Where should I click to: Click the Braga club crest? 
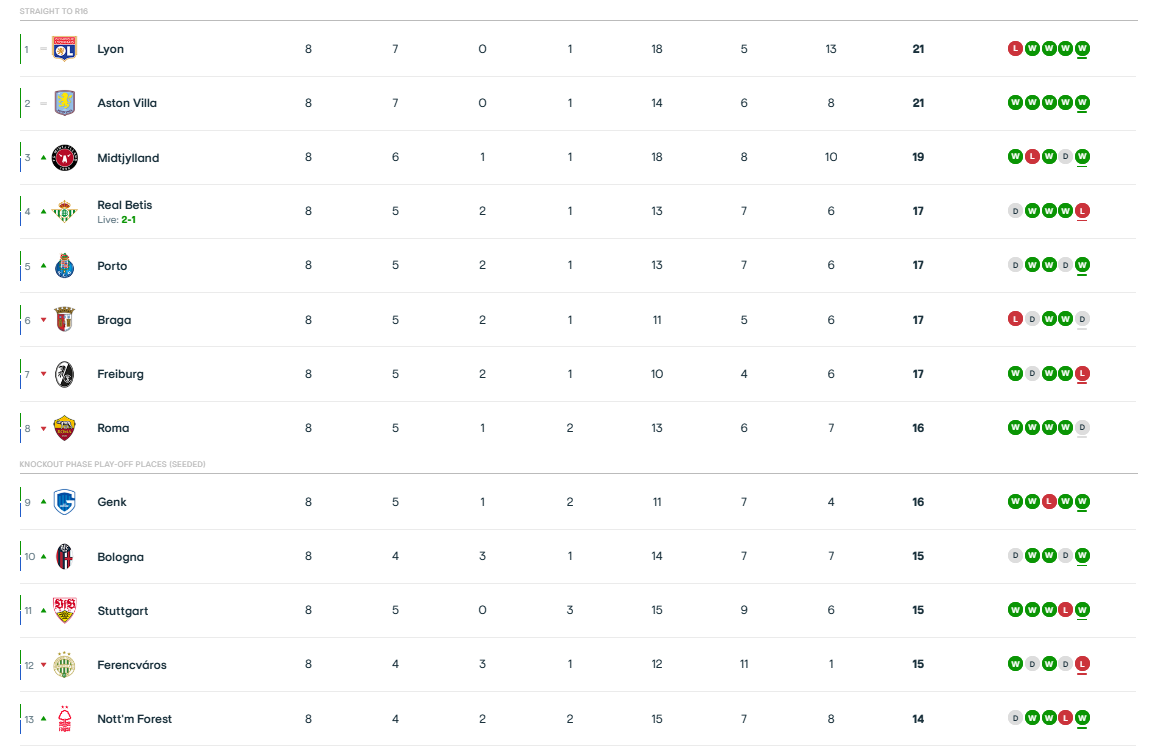64,320
